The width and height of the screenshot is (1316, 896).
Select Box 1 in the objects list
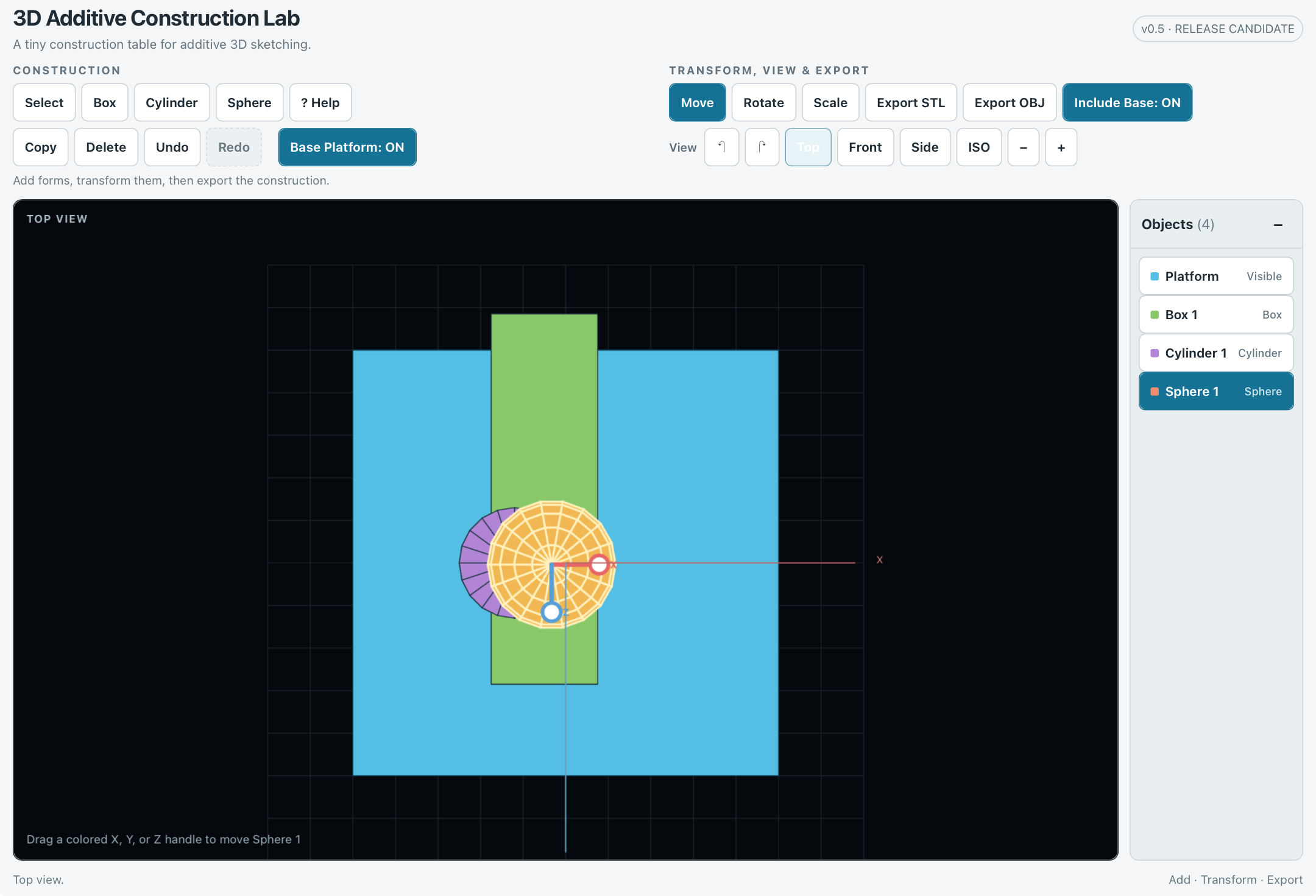pyautogui.click(x=1215, y=314)
